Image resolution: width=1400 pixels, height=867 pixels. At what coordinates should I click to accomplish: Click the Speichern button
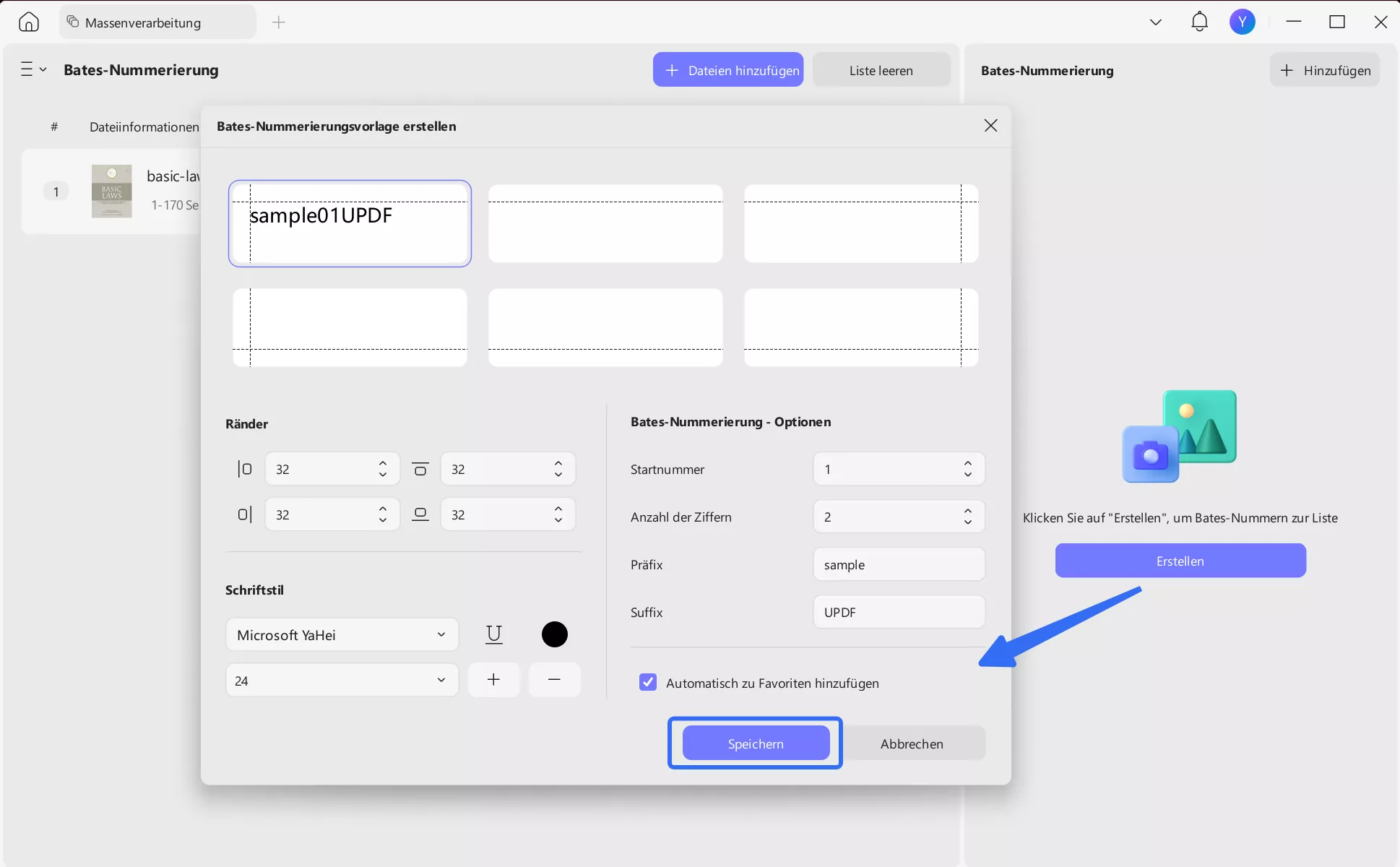[756, 743]
